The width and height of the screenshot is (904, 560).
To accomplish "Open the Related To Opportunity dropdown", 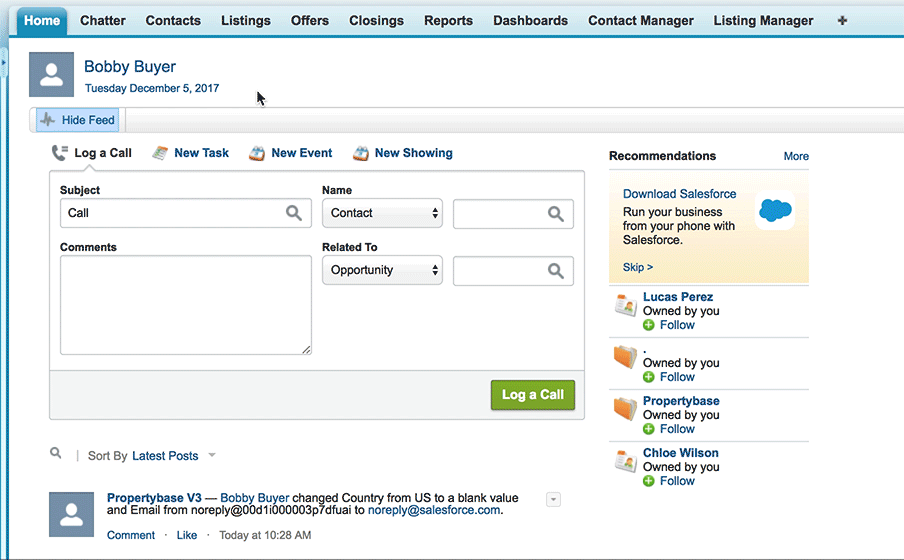I will (x=382, y=270).
